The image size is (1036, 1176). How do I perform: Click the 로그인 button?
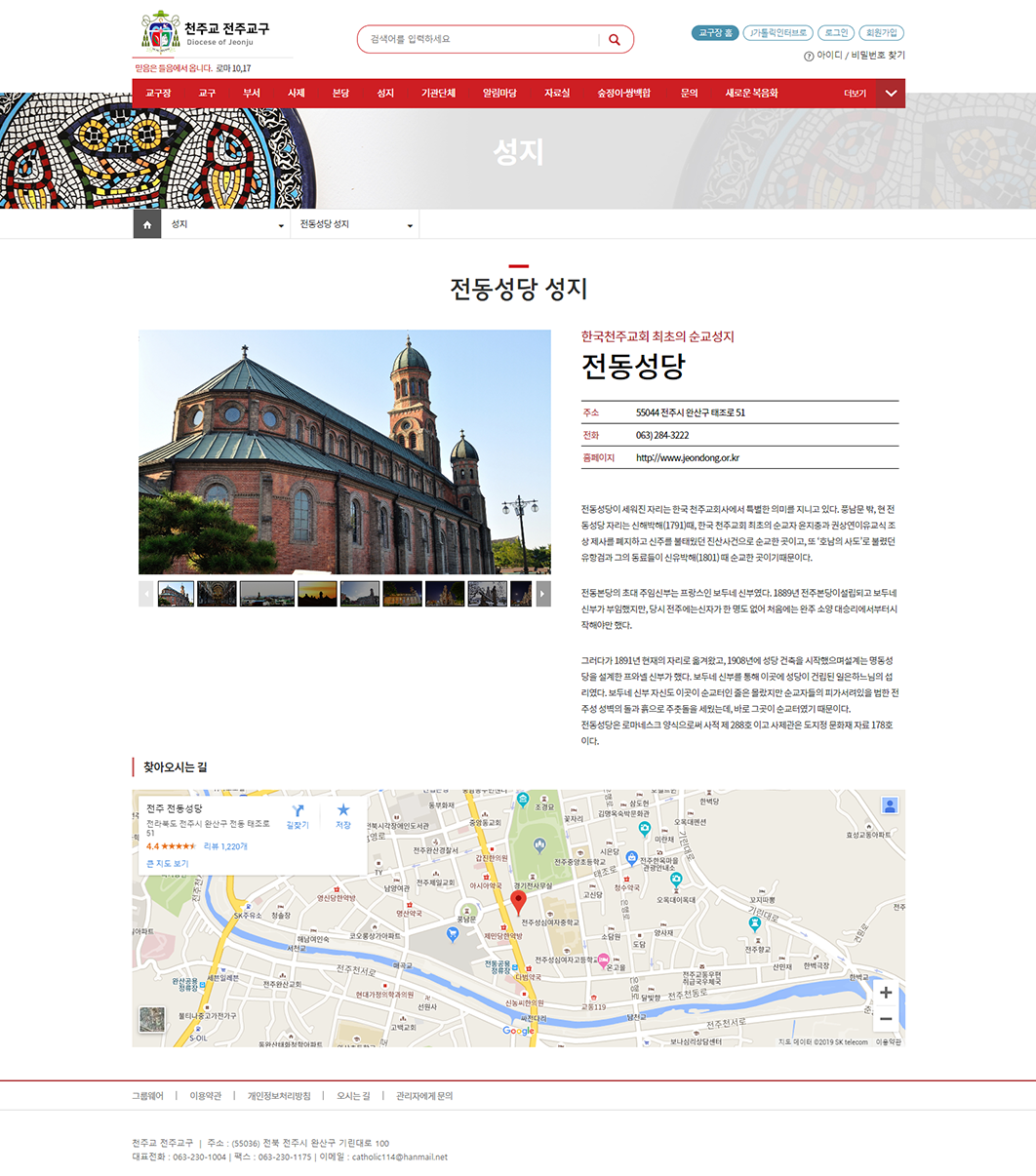coord(836,33)
